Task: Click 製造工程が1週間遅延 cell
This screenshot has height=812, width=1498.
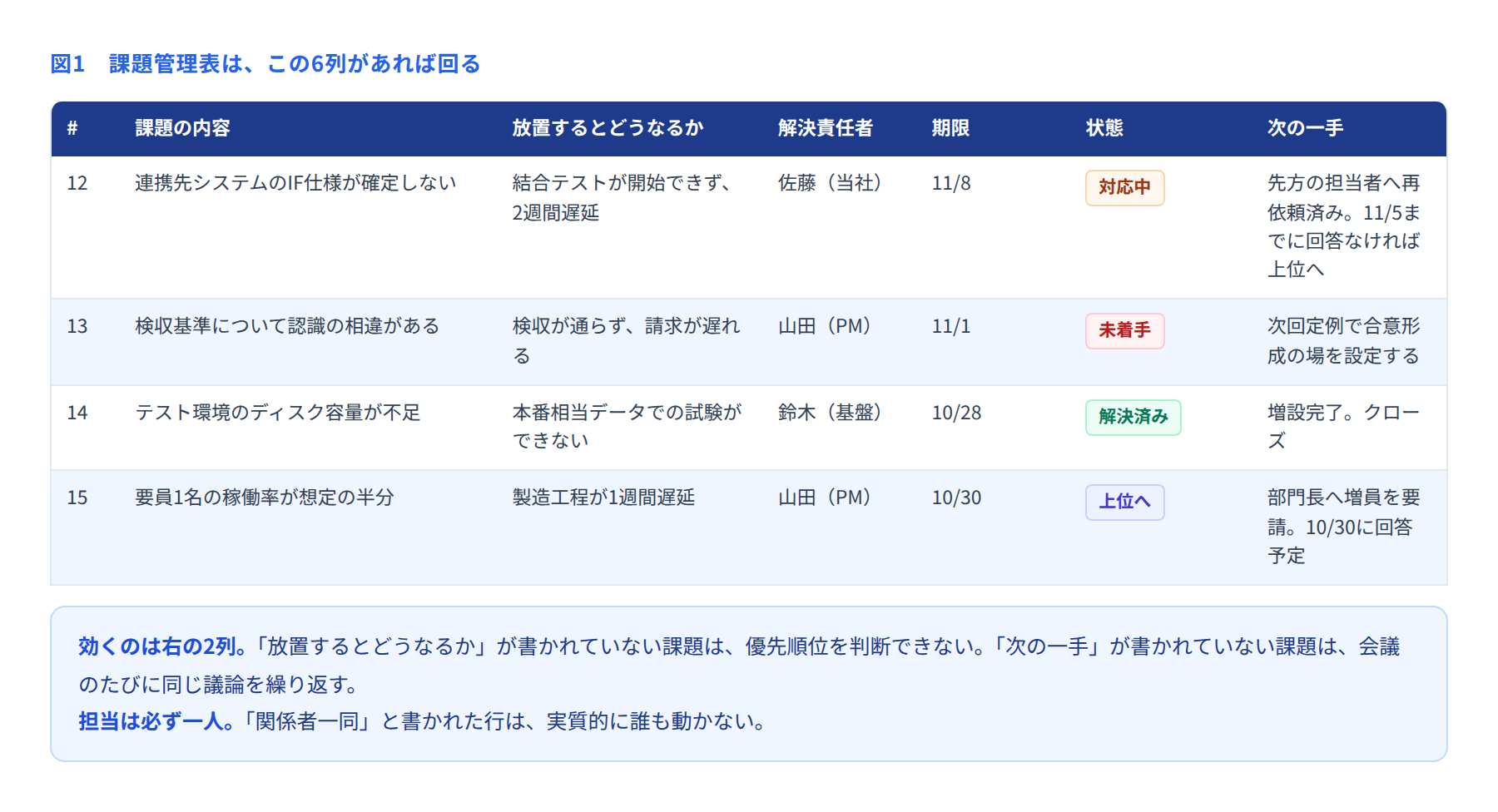Action: tap(603, 498)
